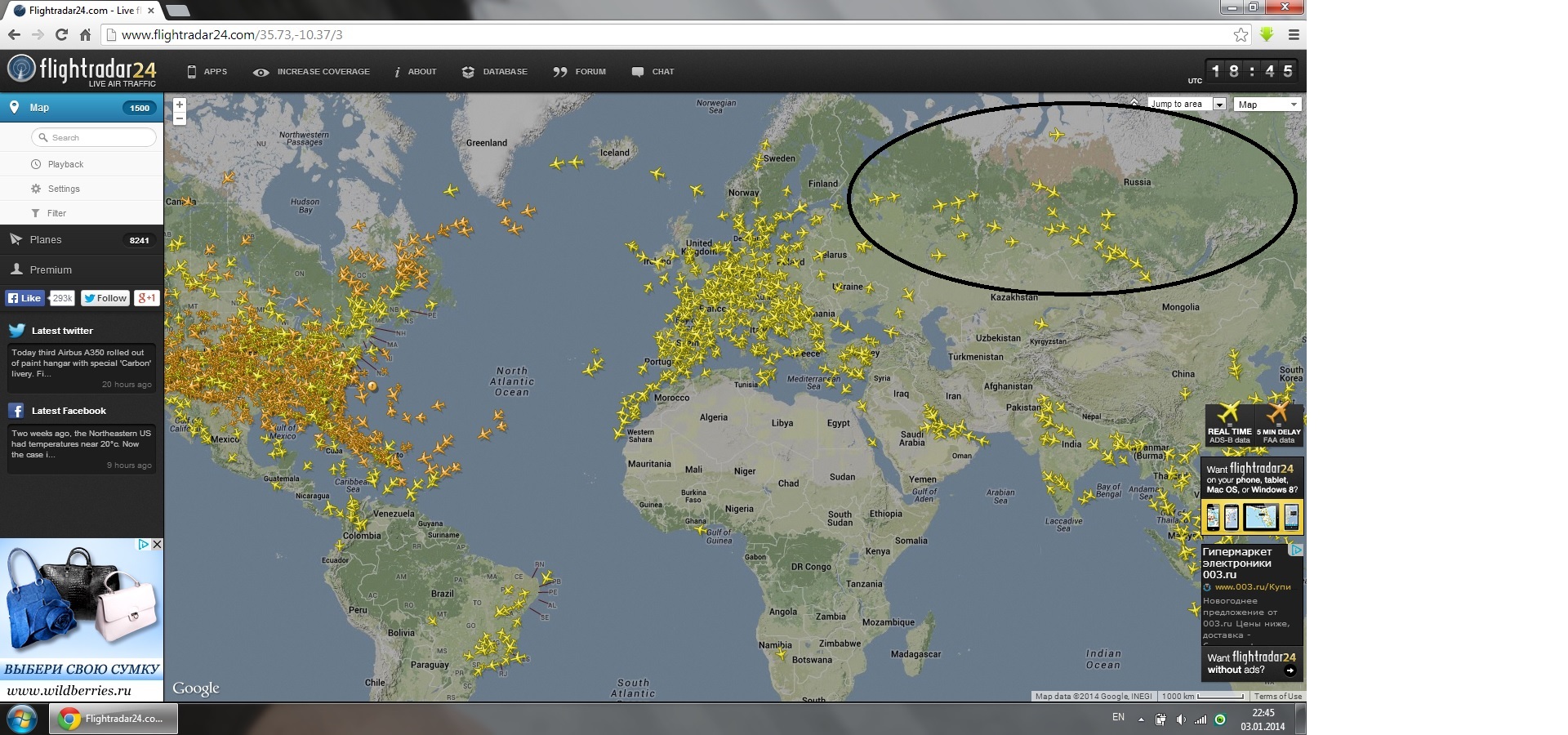Viewport: 1568px width, 735px height.
Task: Click the sidebar Search field
Action: click(x=94, y=137)
